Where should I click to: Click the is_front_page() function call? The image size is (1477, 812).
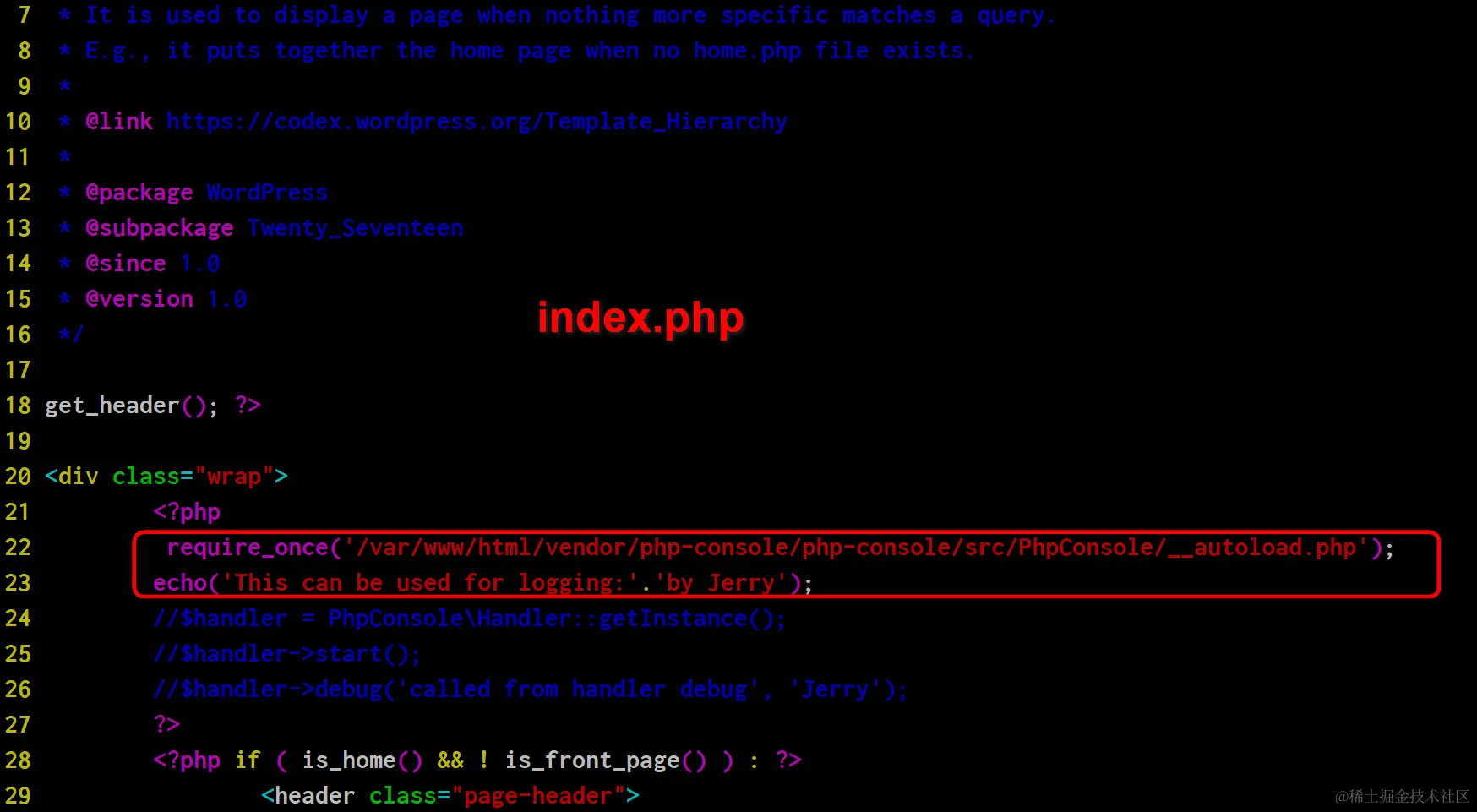coord(606,760)
